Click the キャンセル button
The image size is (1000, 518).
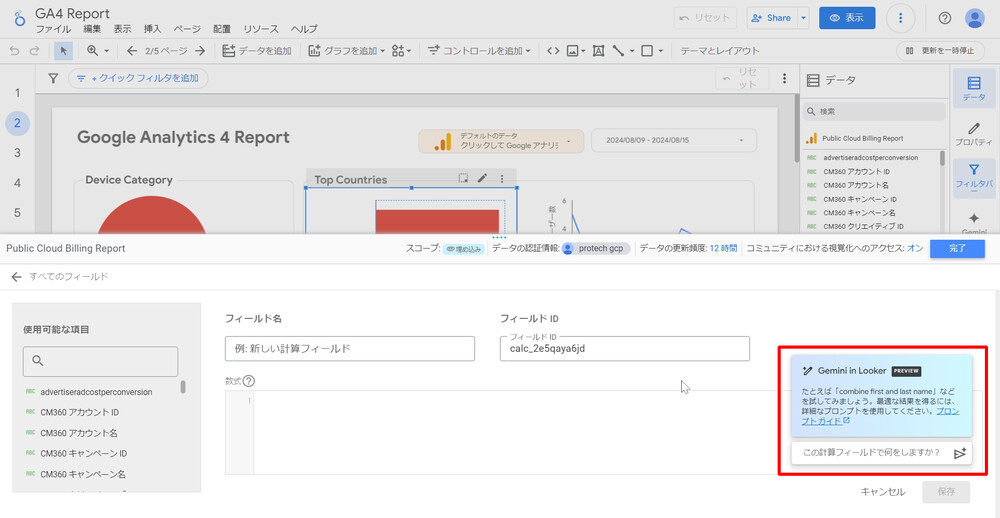(882, 491)
